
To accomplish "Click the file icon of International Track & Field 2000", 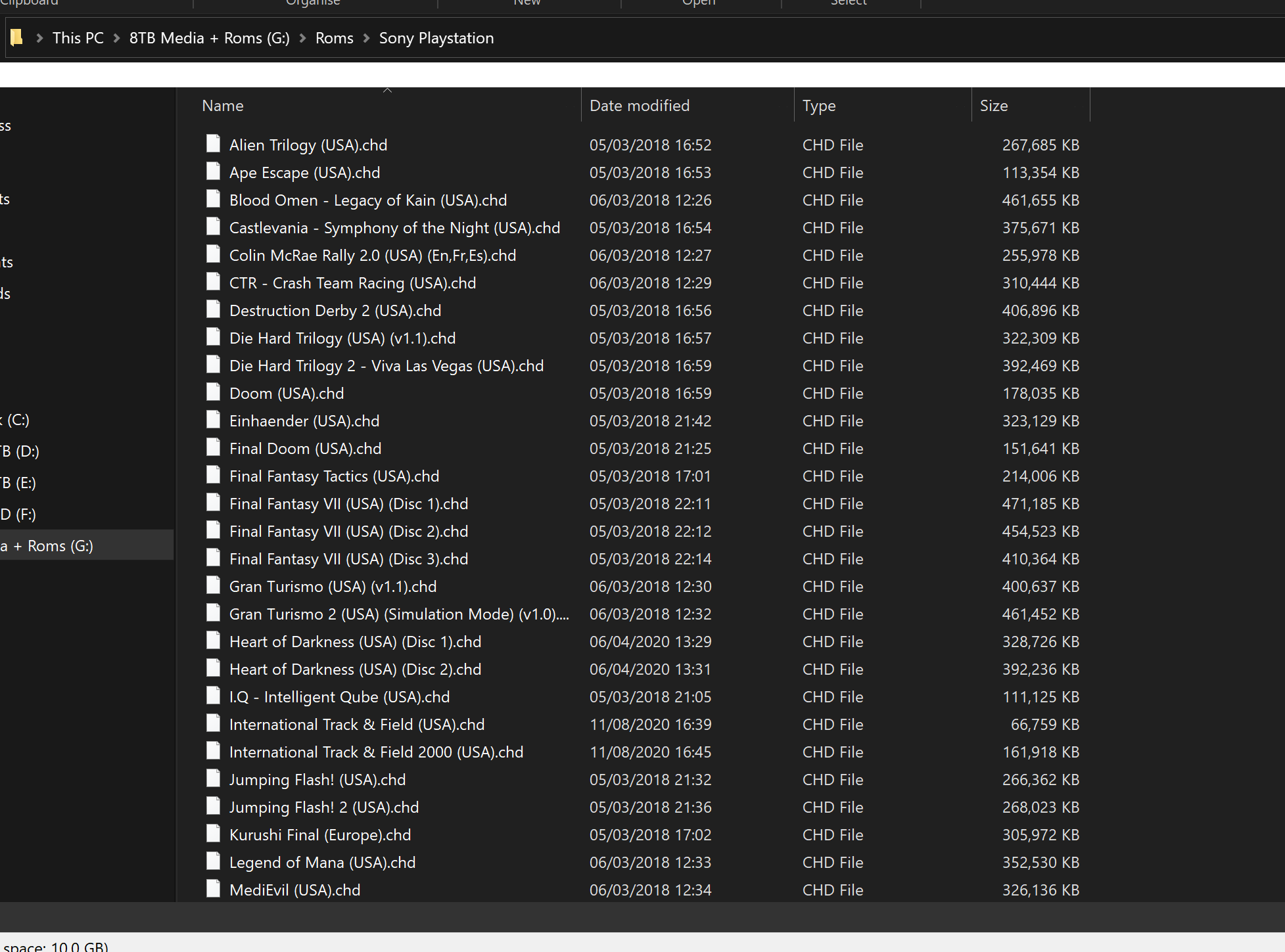I will 213,751.
